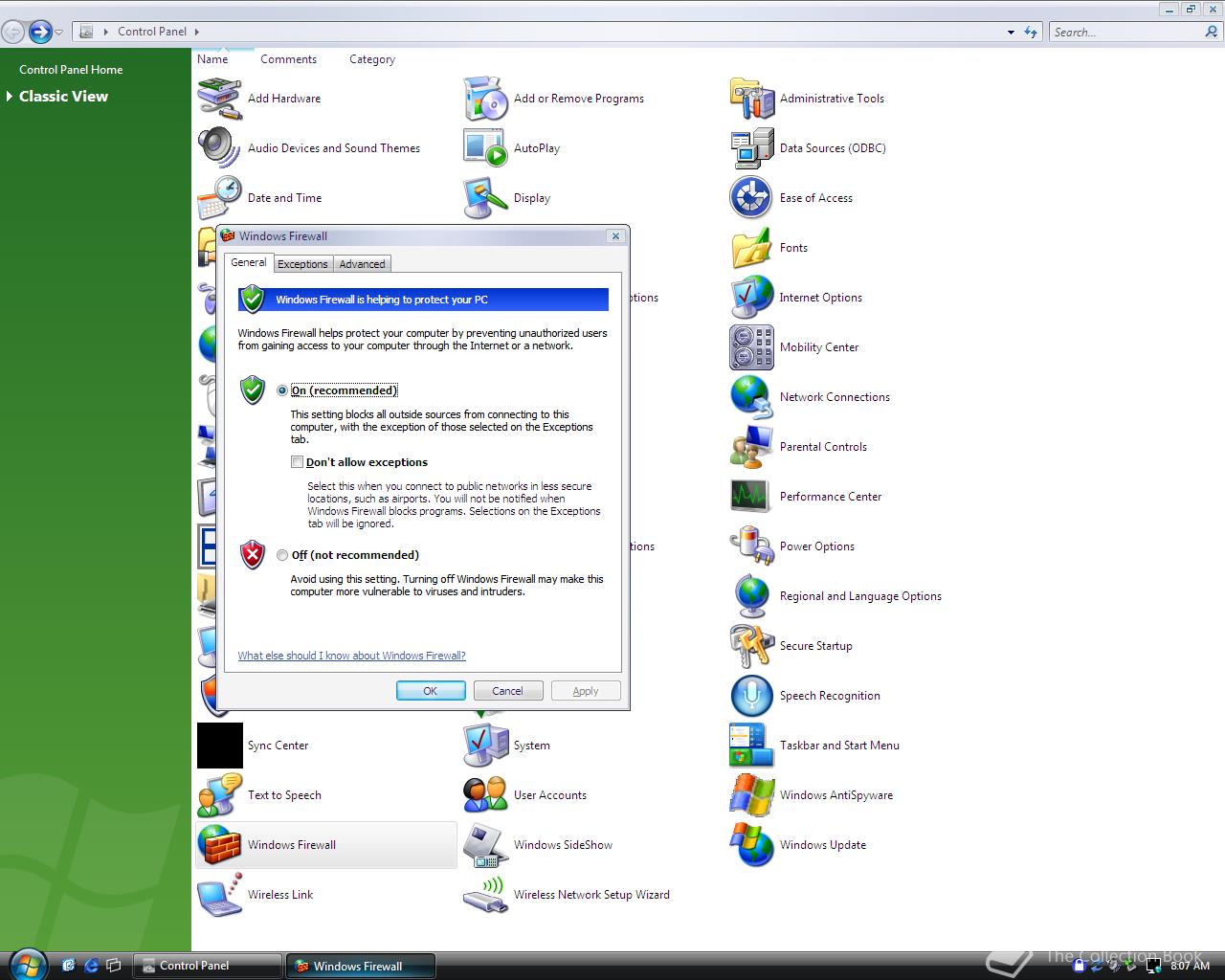Screen dimensions: 1225x980
Task: Open the address bar history dropdown
Action: (1011, 32)
